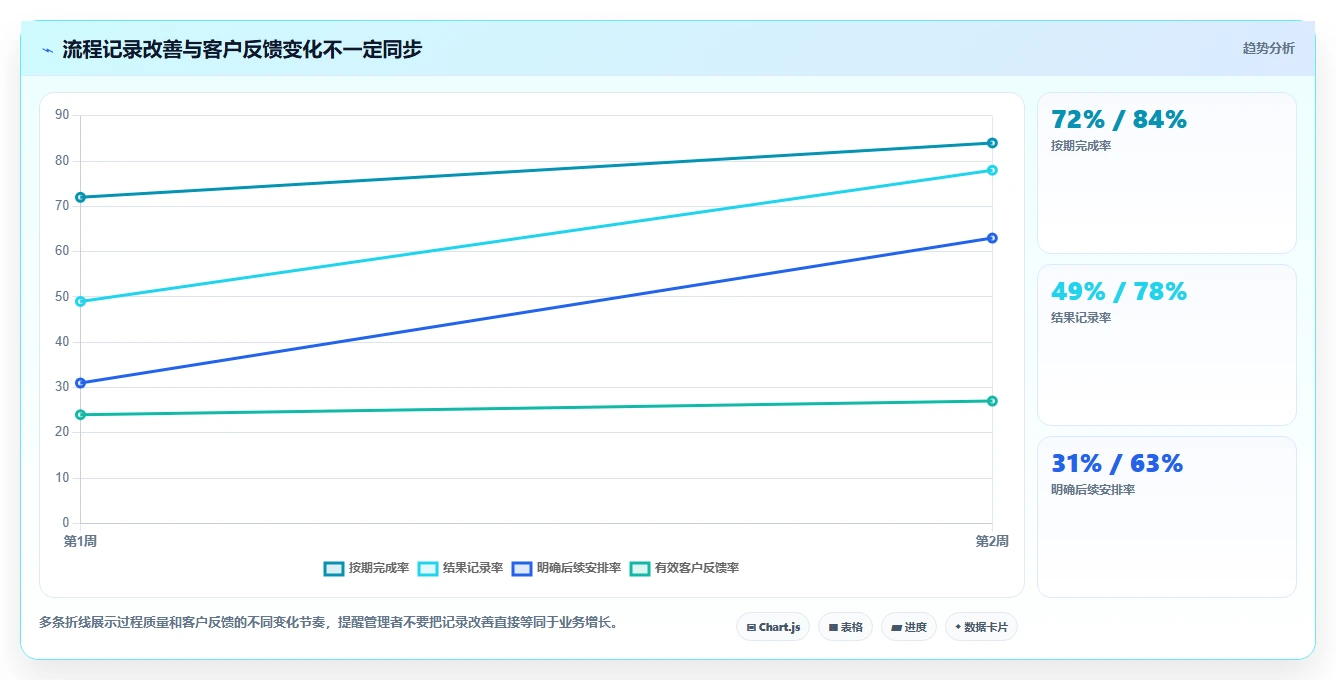Viewport: 1336px width, 680px height.
Task: Click the y-axis tick label 20
Action: pos(62,432)
